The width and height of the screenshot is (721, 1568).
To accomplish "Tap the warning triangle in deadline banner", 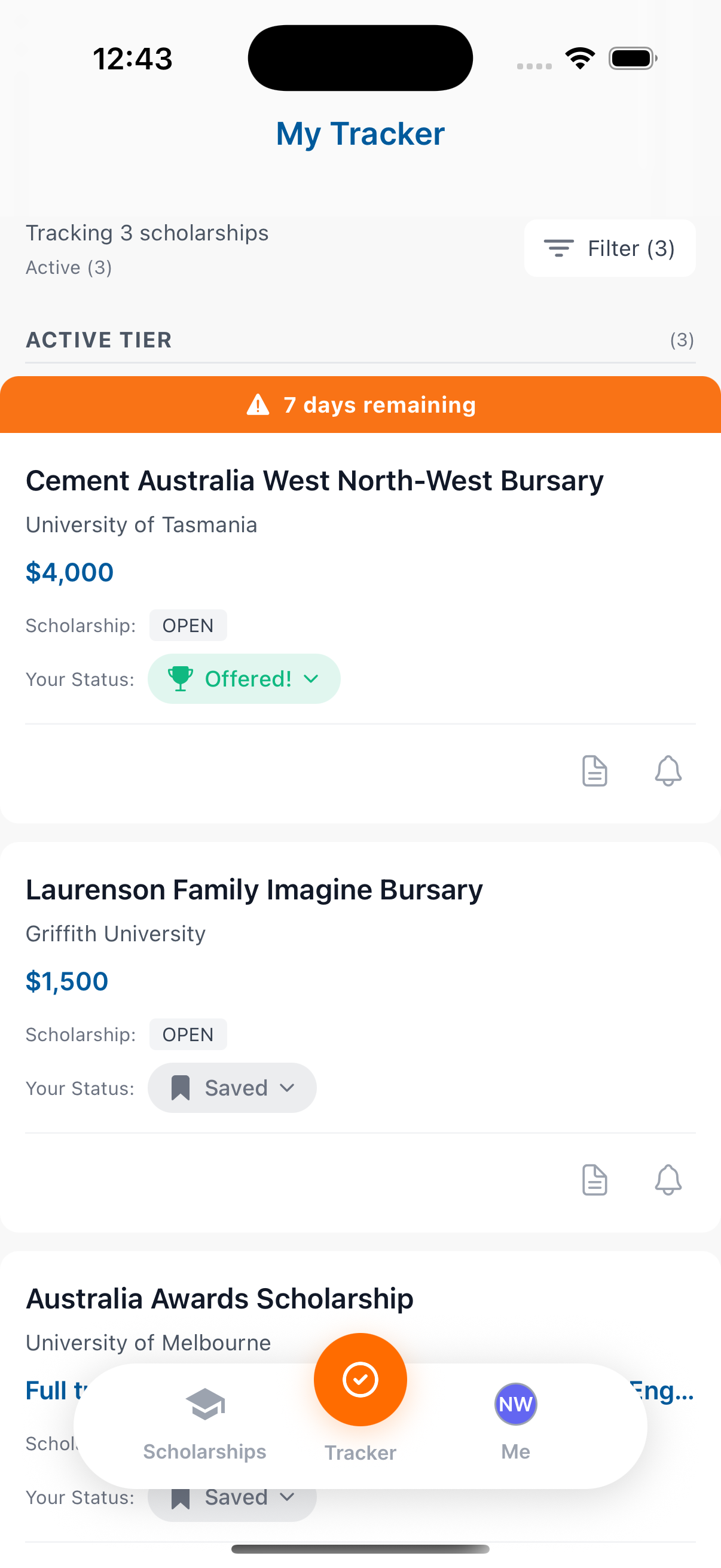I will coord(258,405).
